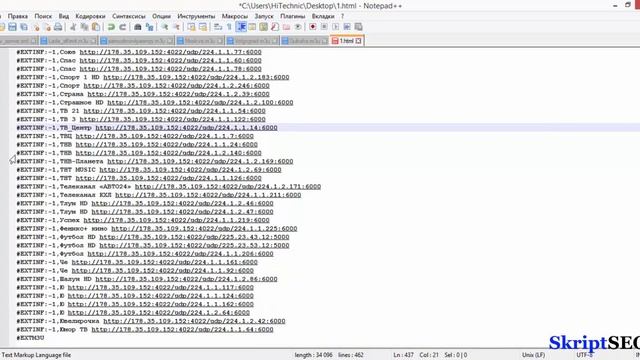640x360 pixels.
Task: Open the ? help menu
Action: point(342,16)
